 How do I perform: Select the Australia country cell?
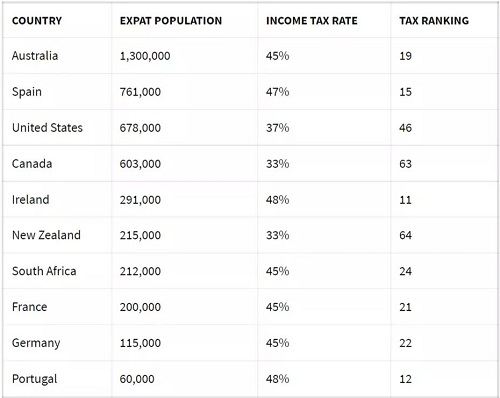[35, 56]
